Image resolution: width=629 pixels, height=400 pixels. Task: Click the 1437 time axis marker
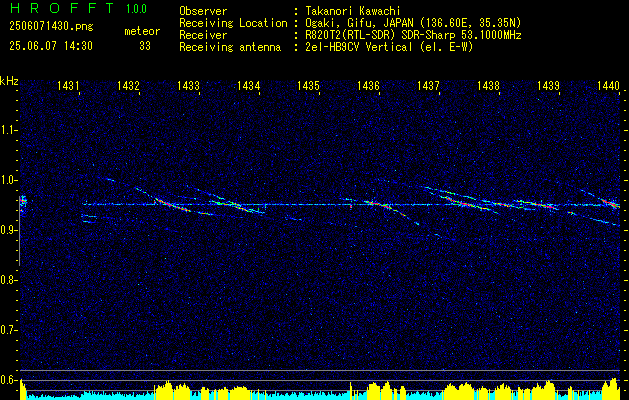428,85
